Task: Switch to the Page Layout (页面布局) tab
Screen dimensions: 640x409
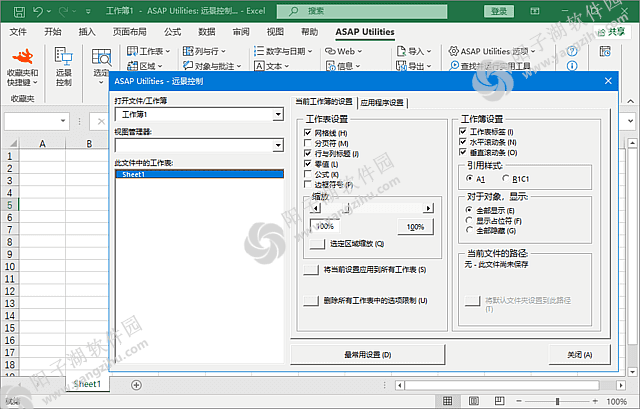Action: tap(129, 32)
